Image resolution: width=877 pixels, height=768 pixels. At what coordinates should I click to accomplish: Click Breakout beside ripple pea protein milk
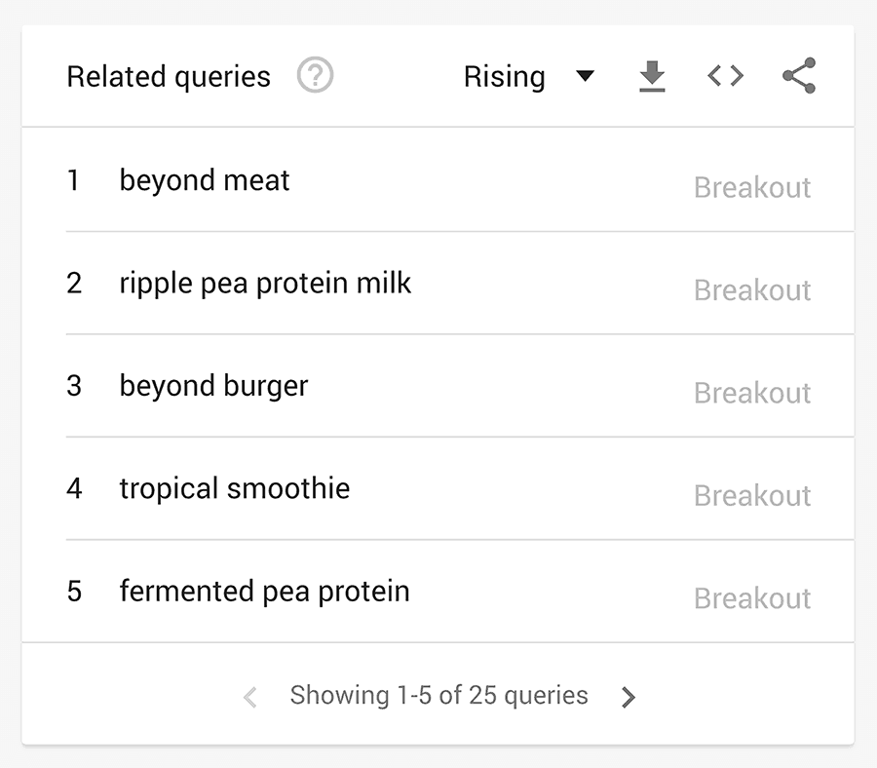[x=752, y=291]
